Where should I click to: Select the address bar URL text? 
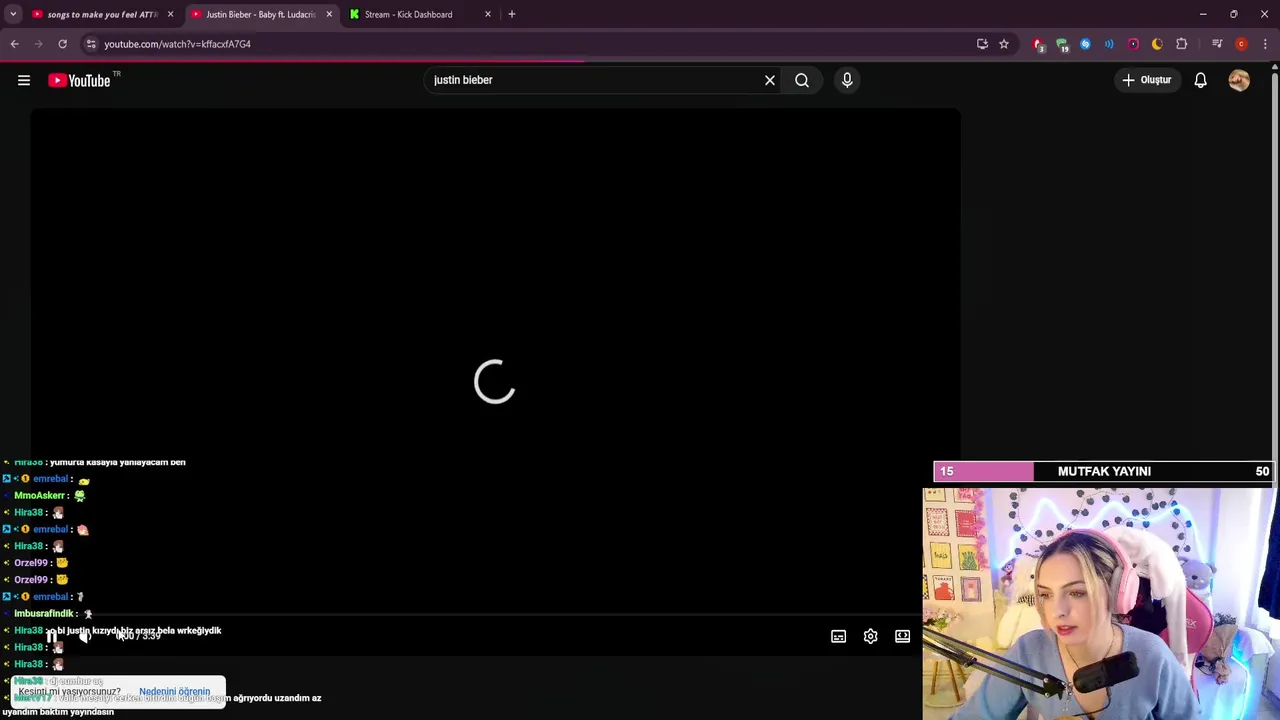tap(177, 44)
